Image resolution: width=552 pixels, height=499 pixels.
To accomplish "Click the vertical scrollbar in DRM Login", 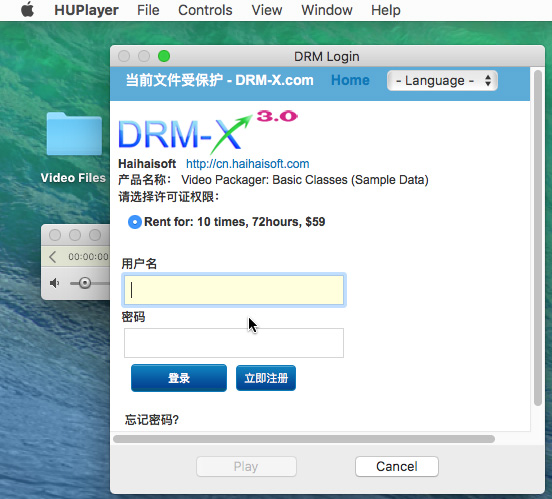I will (x=538, y=238).
